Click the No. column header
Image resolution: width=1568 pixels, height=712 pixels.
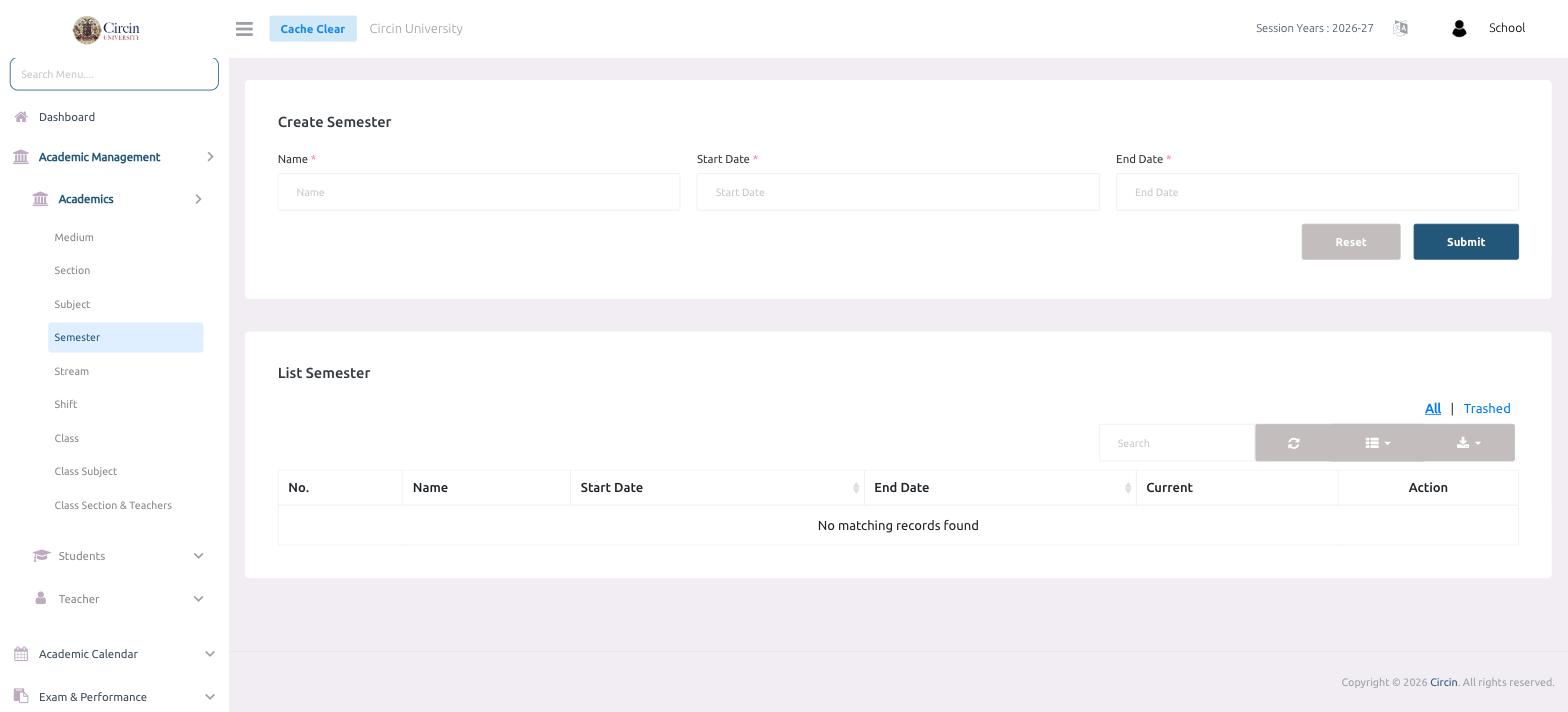(x=340, y=488)
